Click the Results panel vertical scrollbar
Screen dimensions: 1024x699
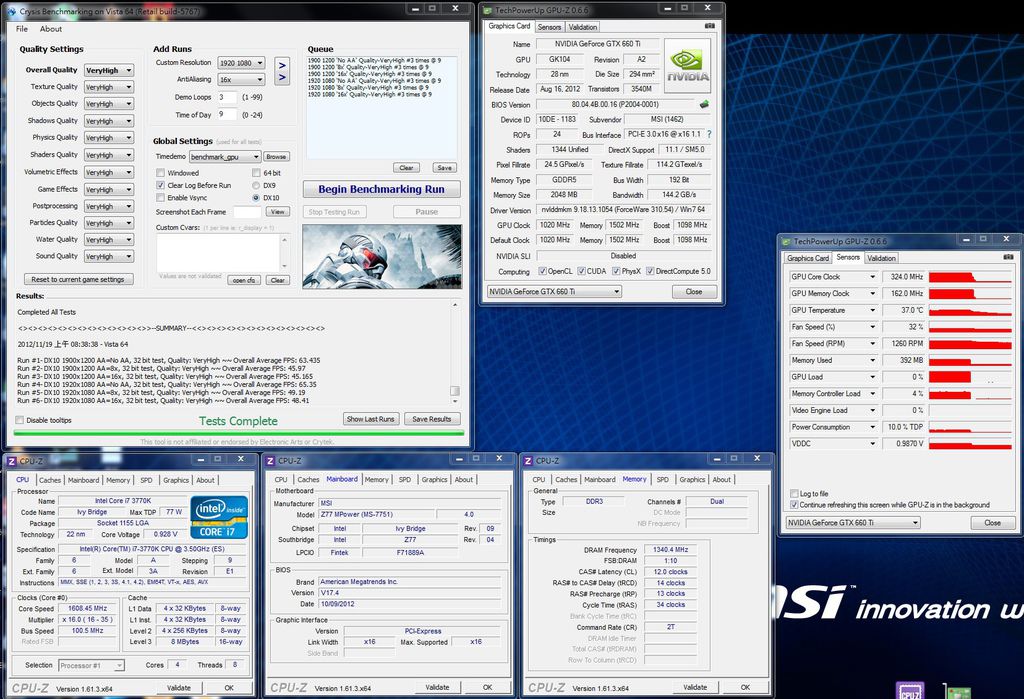tap(455, 351)
